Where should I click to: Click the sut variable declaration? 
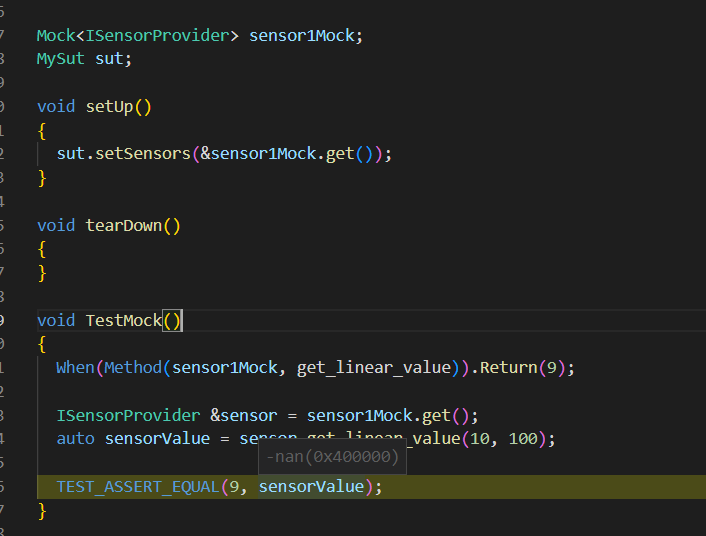click(x=110, y=58)
